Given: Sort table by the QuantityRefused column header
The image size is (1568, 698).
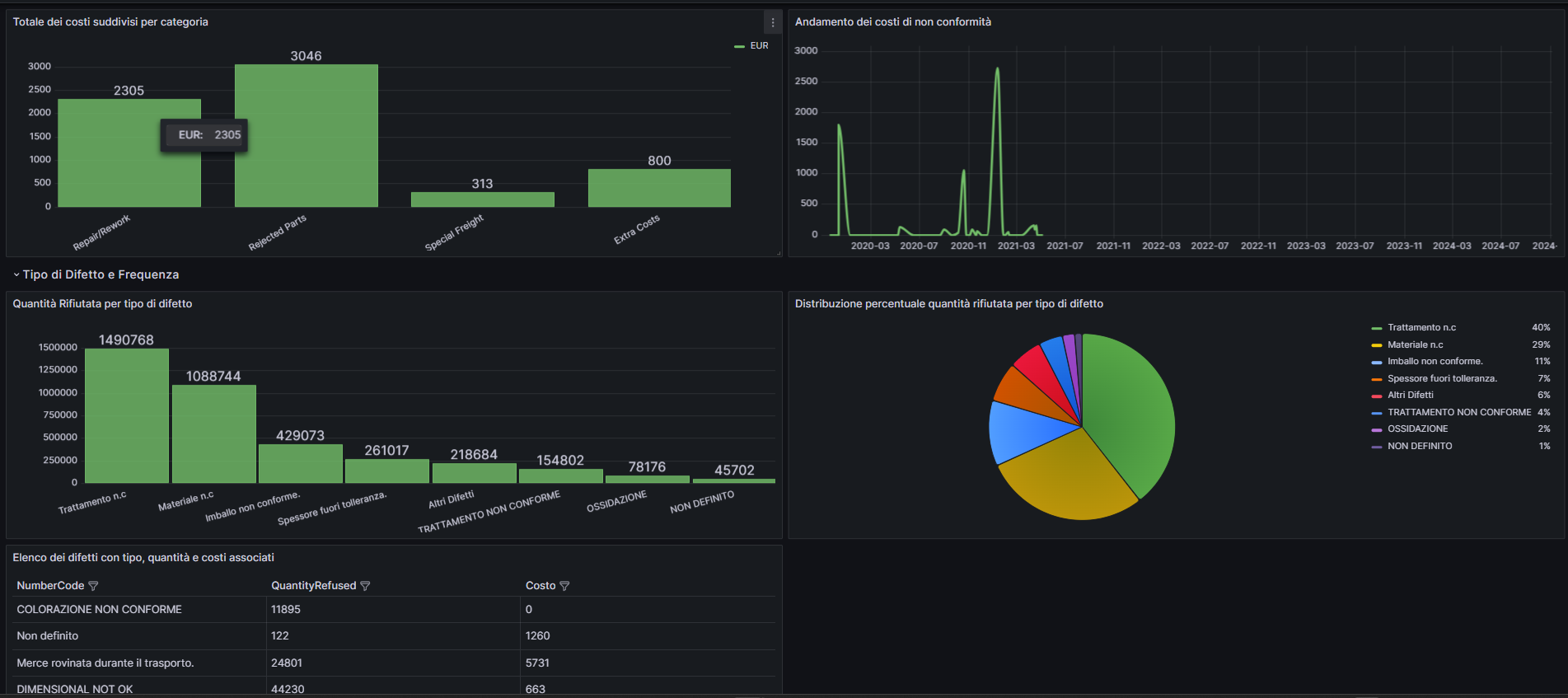Looking at the screenshot, I should click(313, 586).
